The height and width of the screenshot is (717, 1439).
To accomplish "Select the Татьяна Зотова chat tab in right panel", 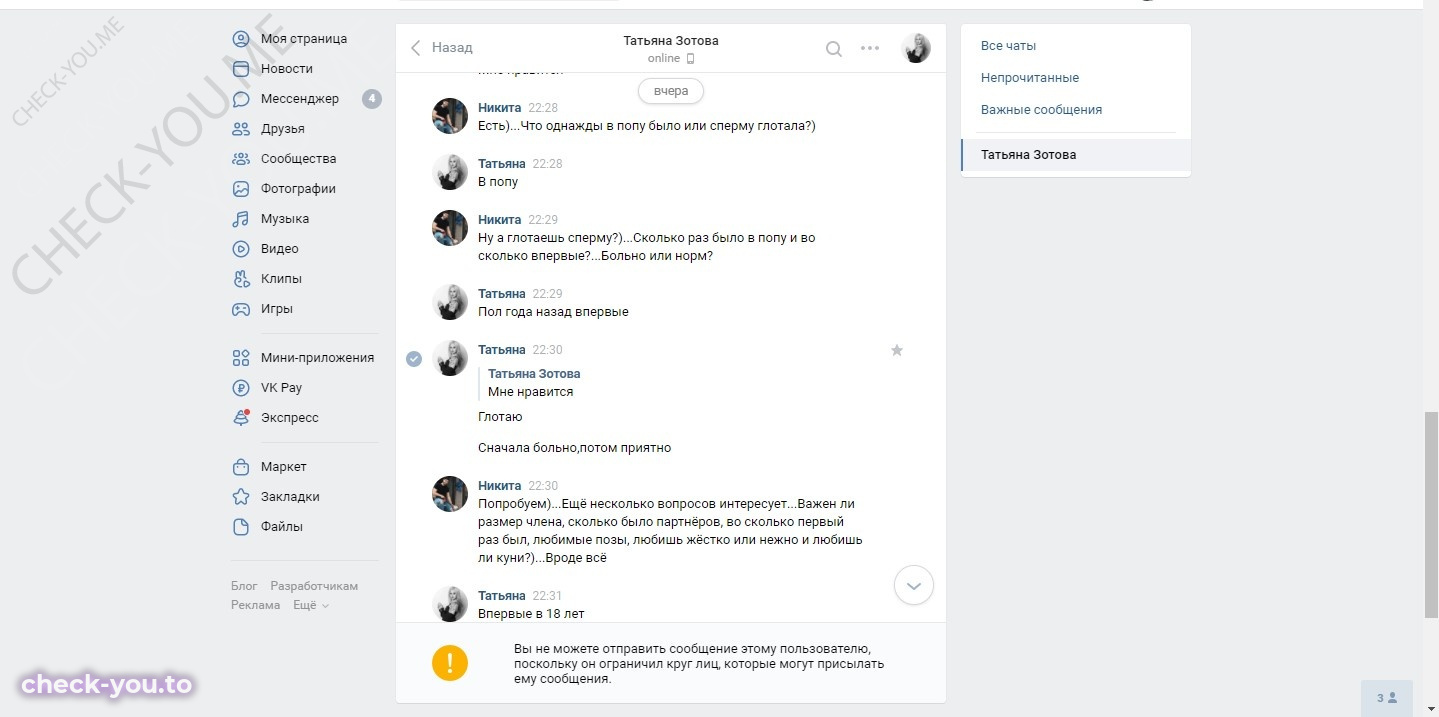I will [x=1076, y=155].
